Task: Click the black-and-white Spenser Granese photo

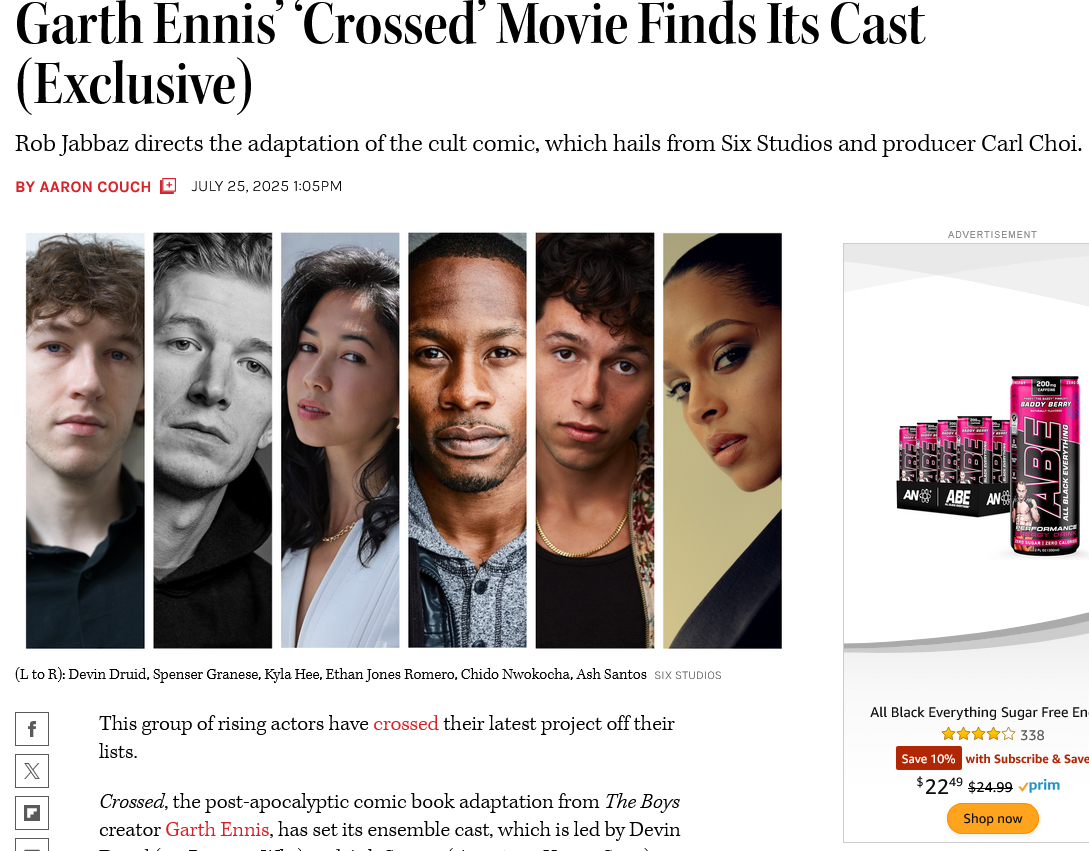Action: point(213,440)
